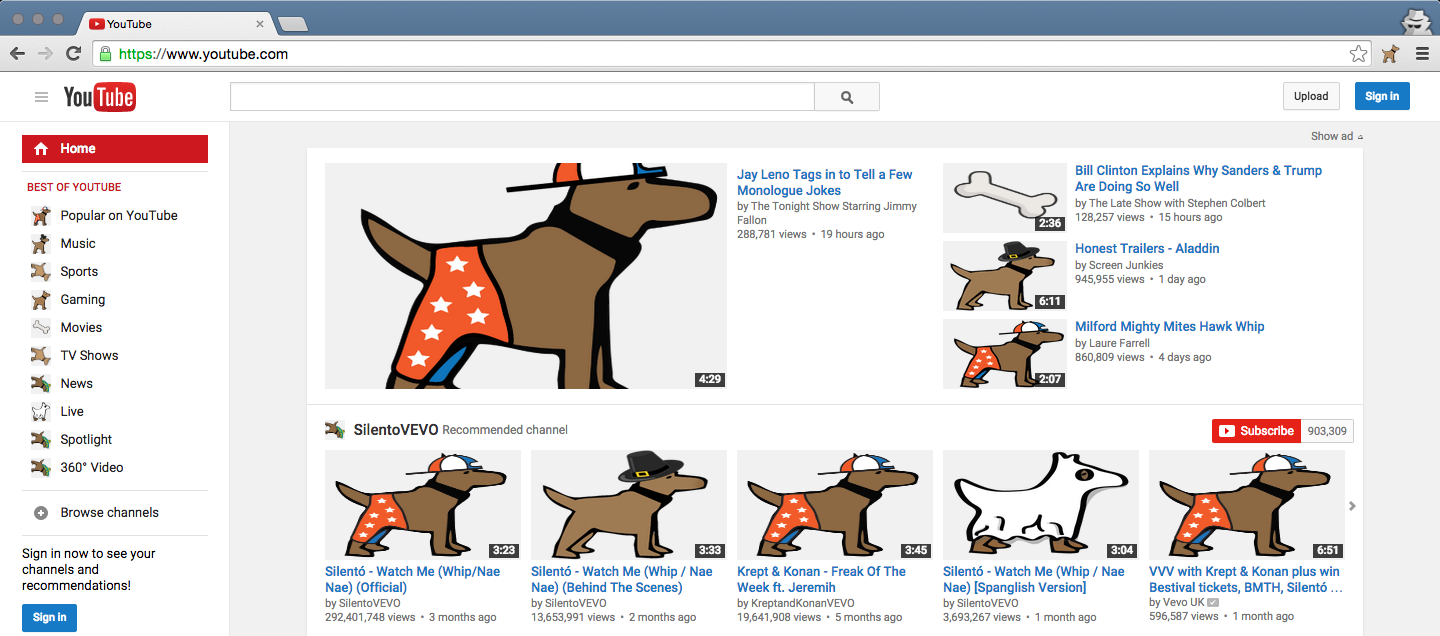Click the Spotlight sidebar icon

tap(41, 439)
